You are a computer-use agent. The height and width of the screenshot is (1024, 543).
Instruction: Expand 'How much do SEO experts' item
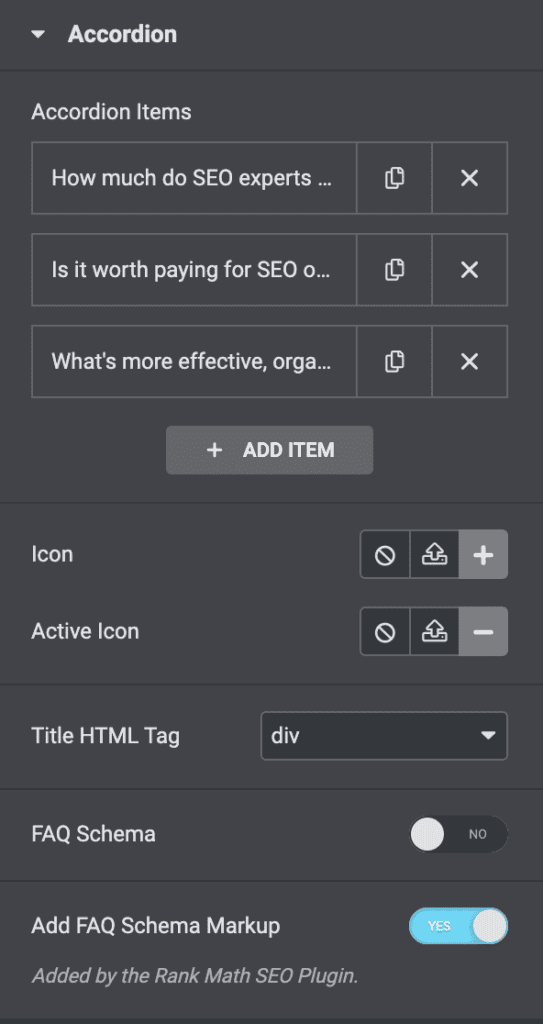(x=194, y=178)
